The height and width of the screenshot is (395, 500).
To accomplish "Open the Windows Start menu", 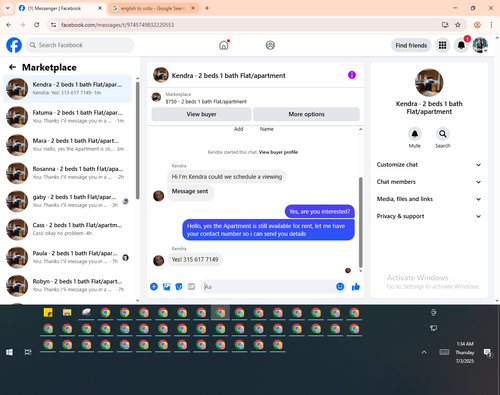I will (x=9, y=352).
